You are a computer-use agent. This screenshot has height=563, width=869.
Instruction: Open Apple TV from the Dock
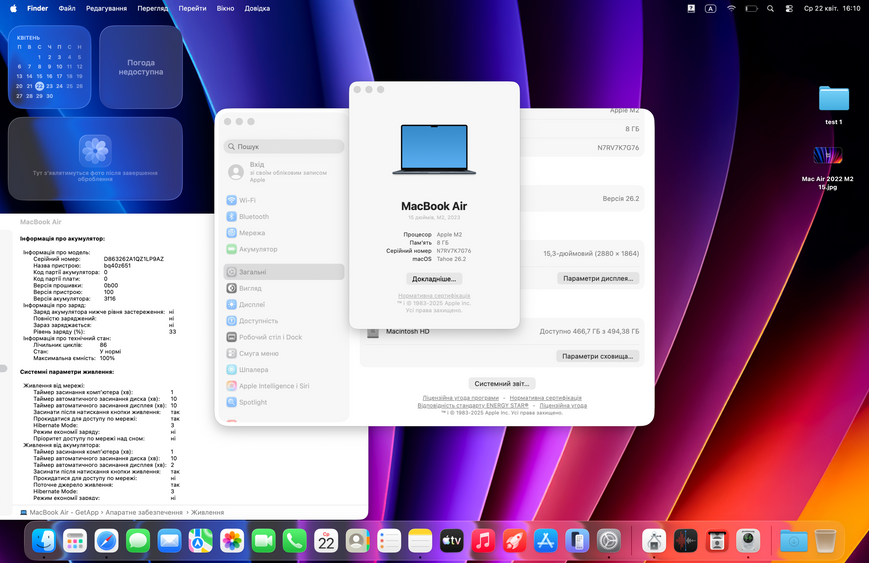(x=452, y=541)
